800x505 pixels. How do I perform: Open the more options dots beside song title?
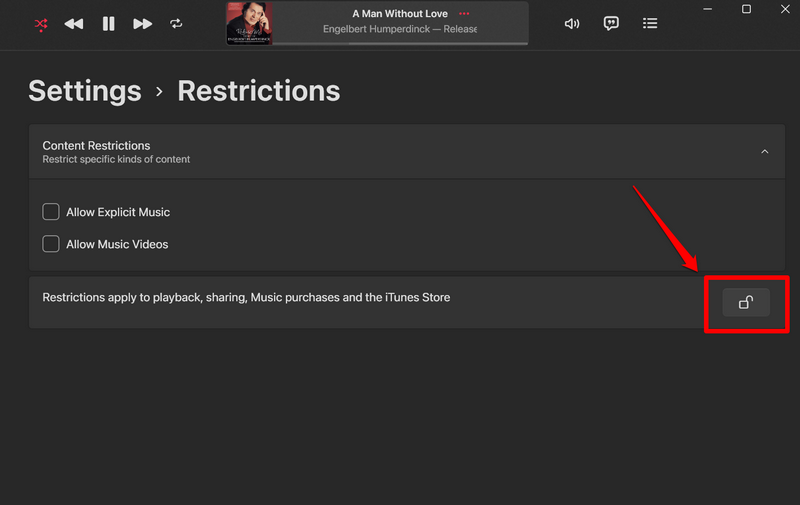coord(463,14)
